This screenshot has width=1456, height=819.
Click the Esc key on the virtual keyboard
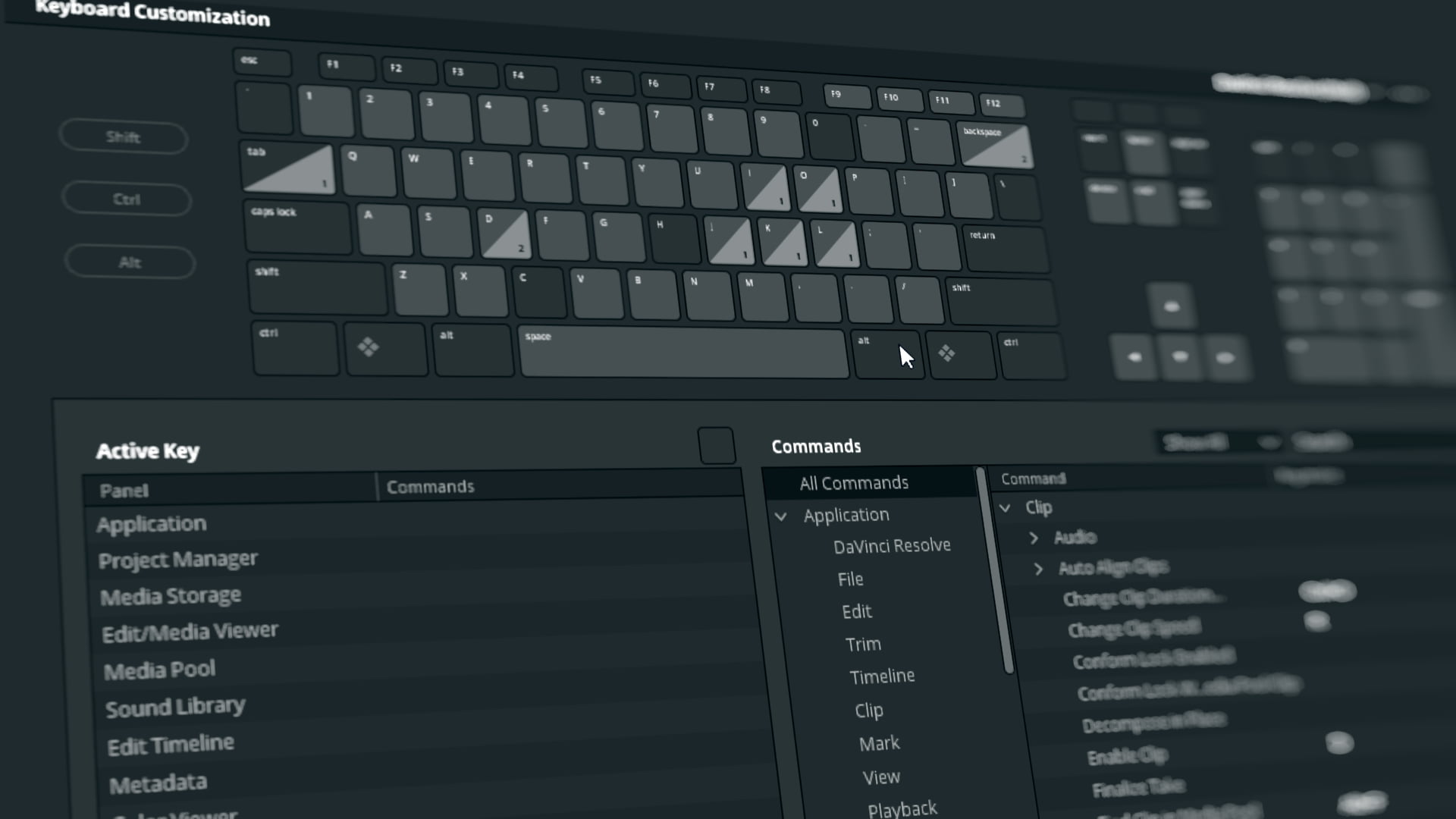(261, 61)
